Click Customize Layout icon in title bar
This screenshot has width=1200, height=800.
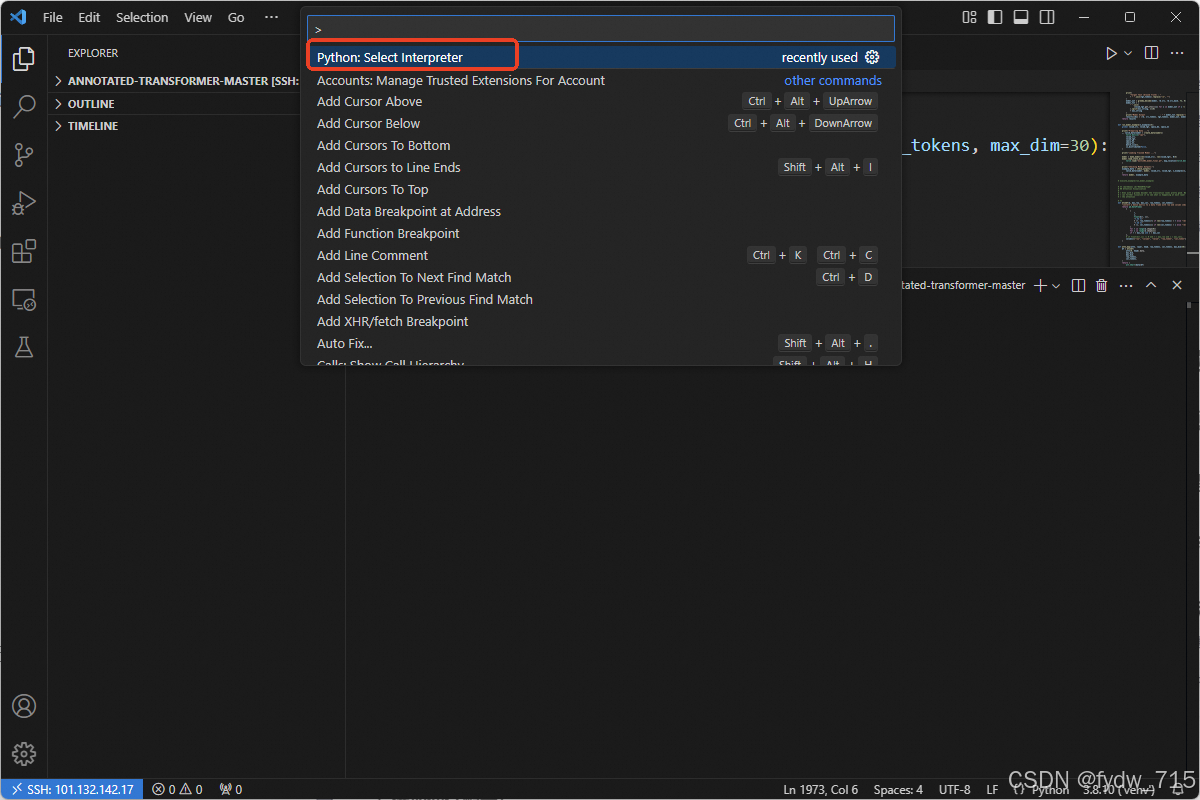point(969,17)
